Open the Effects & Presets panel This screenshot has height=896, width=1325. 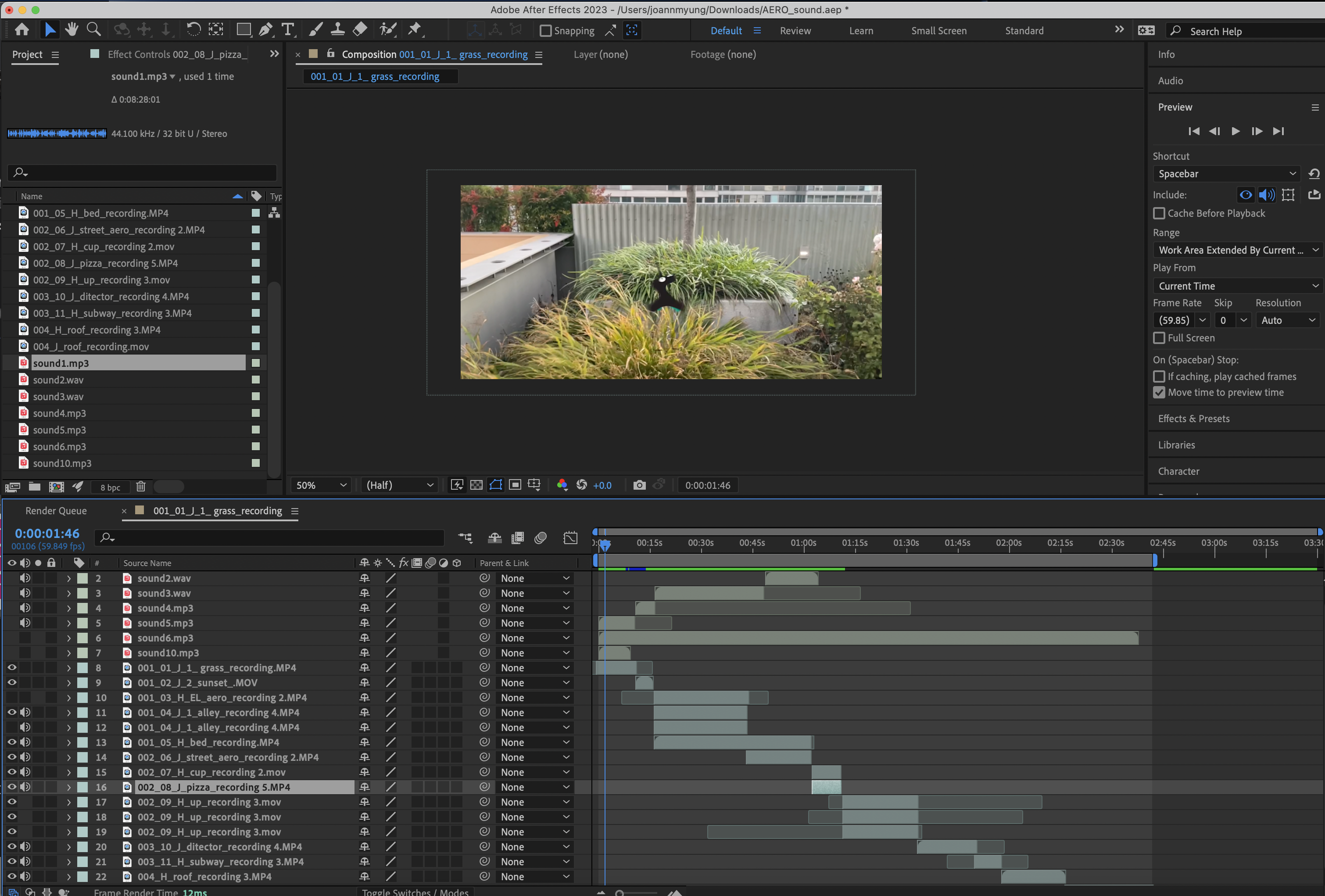(1193, 419)
